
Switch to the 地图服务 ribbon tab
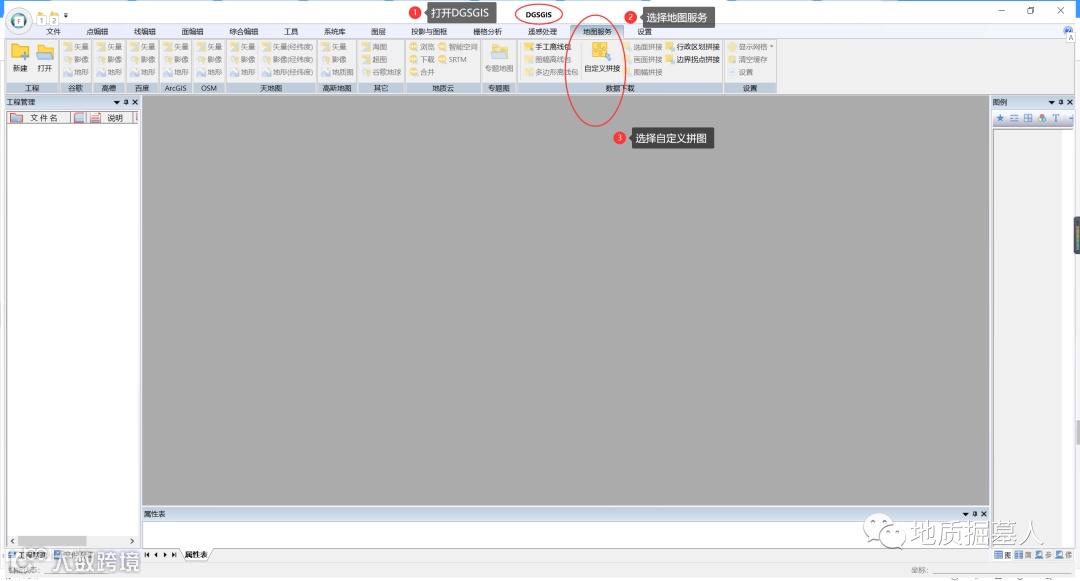click(596, 32)
